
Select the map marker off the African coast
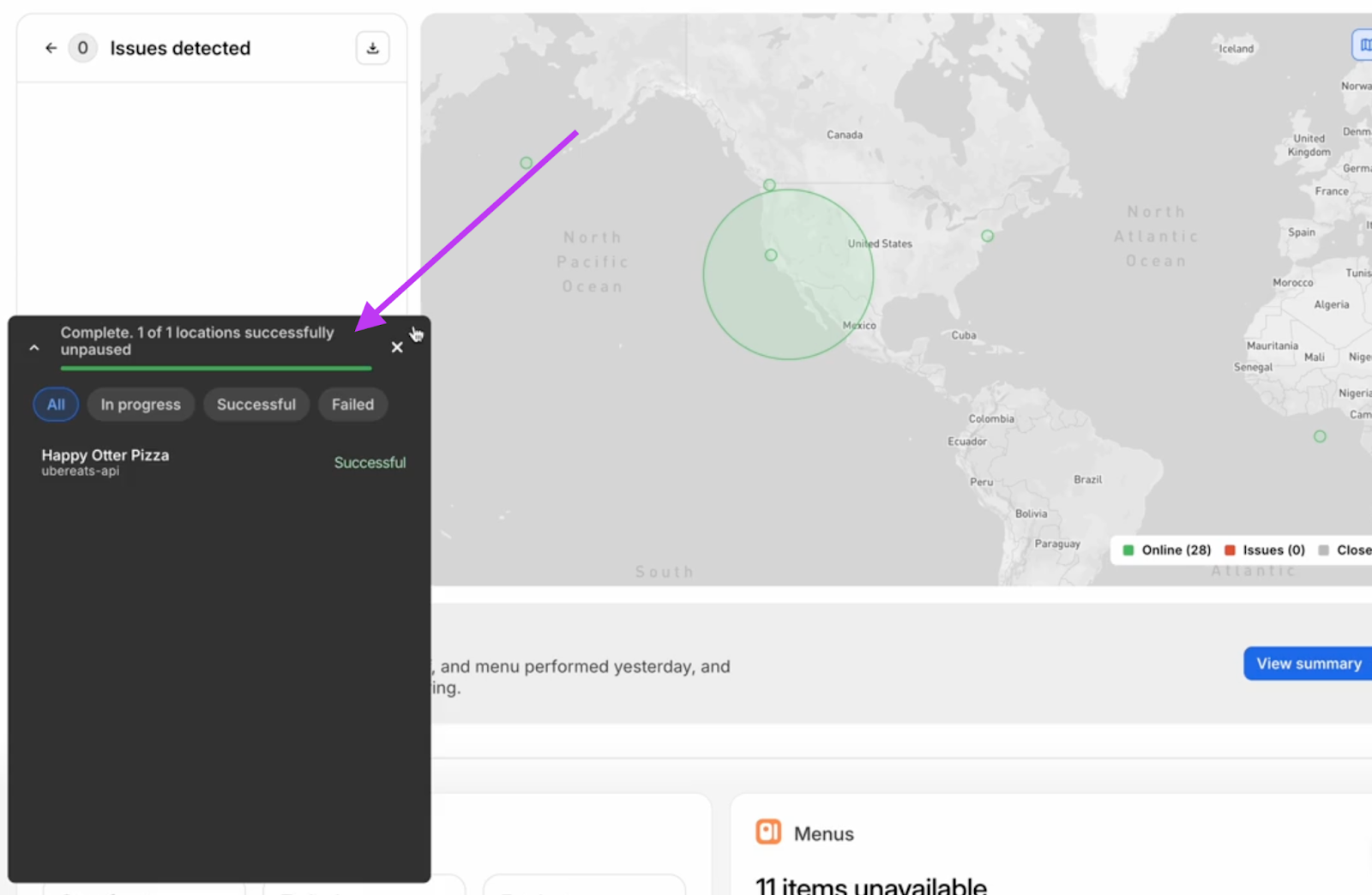(x=1320, y=436)
